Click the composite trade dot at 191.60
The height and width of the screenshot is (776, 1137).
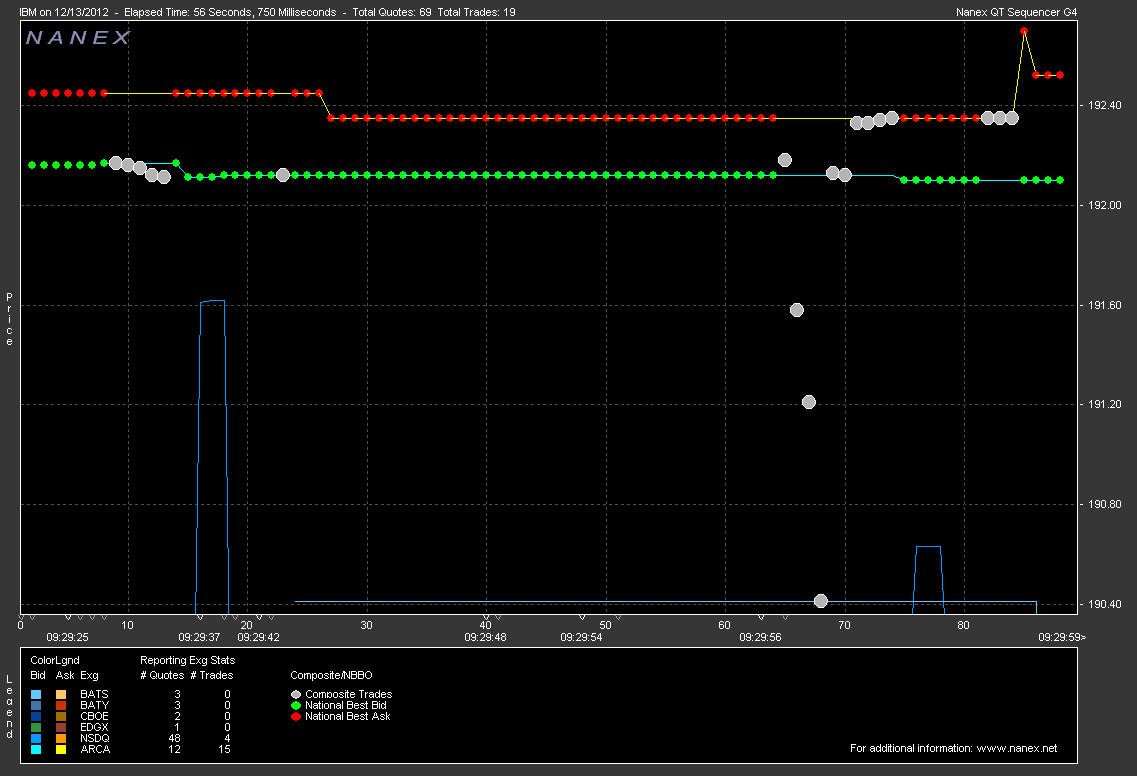click(797, 310)
